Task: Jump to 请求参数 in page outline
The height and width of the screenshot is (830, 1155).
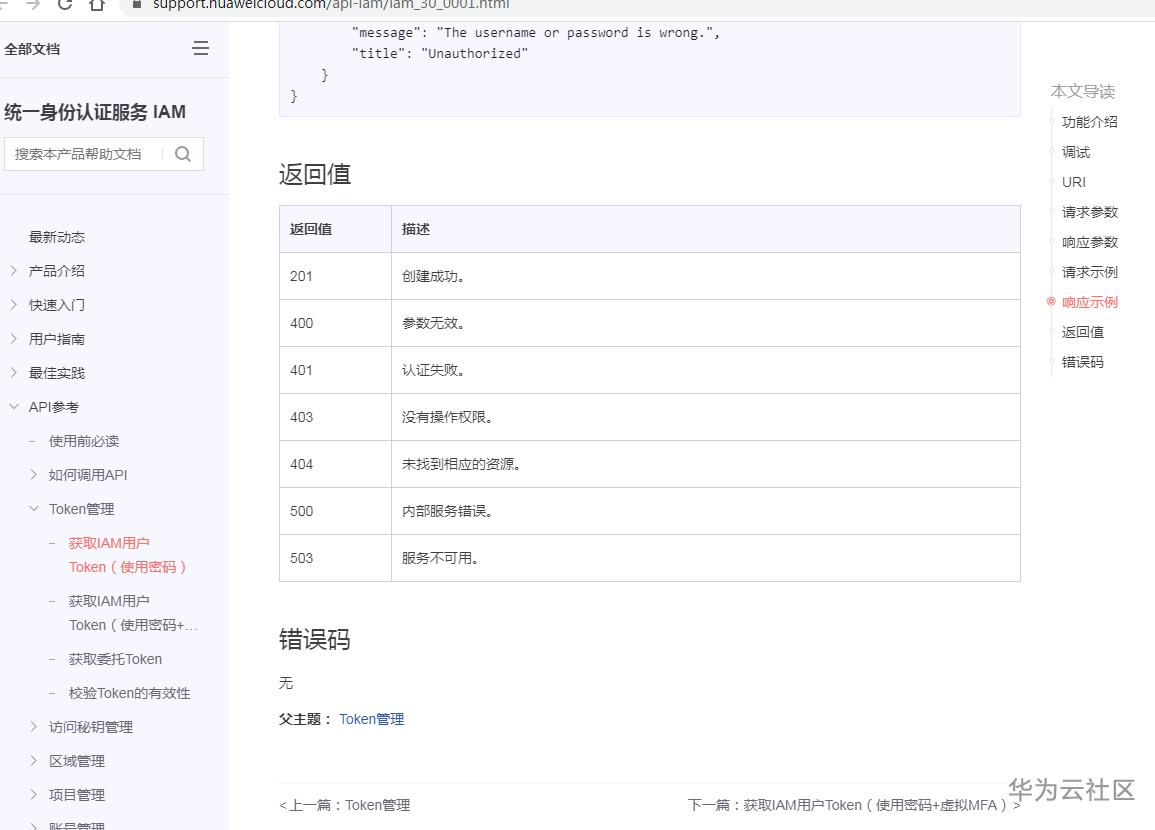Action: [x=1089, y=212]
